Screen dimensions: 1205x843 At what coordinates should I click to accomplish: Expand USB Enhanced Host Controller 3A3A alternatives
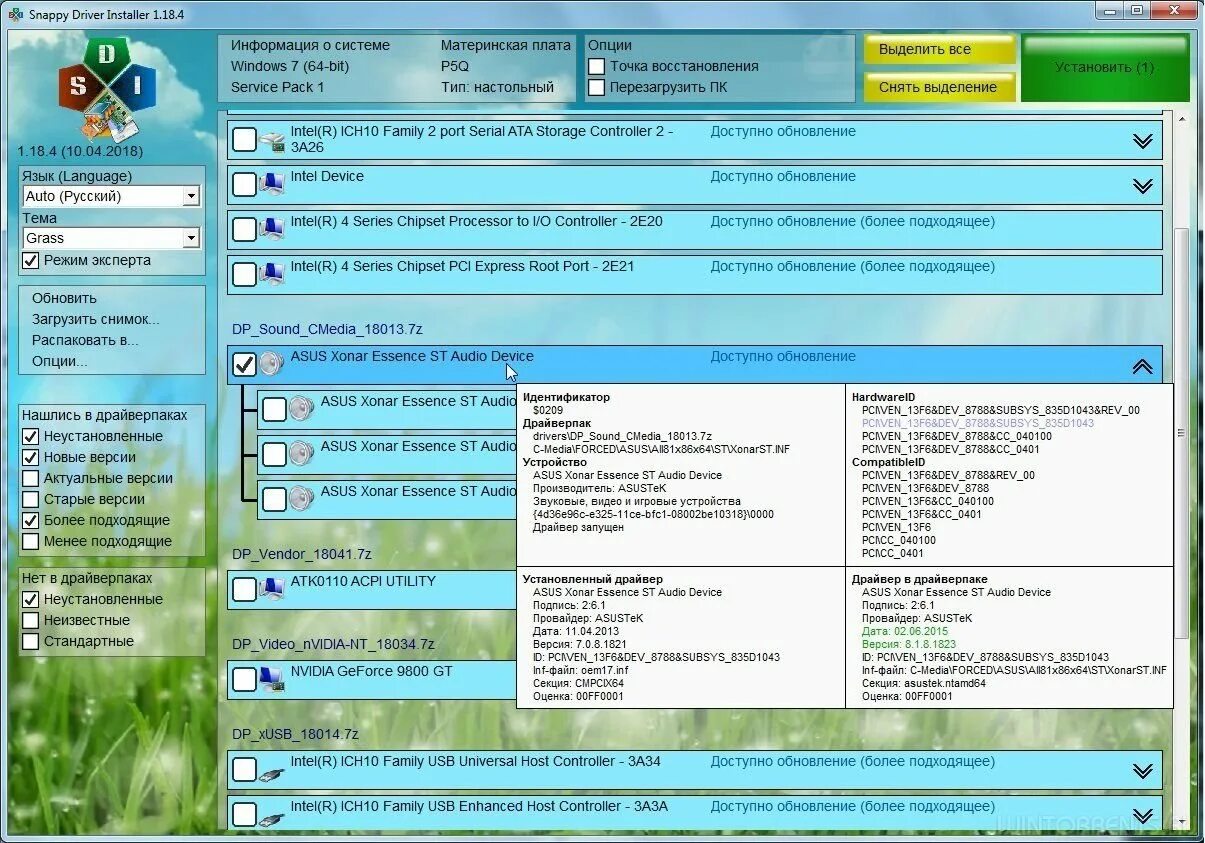click(1143, 816)
